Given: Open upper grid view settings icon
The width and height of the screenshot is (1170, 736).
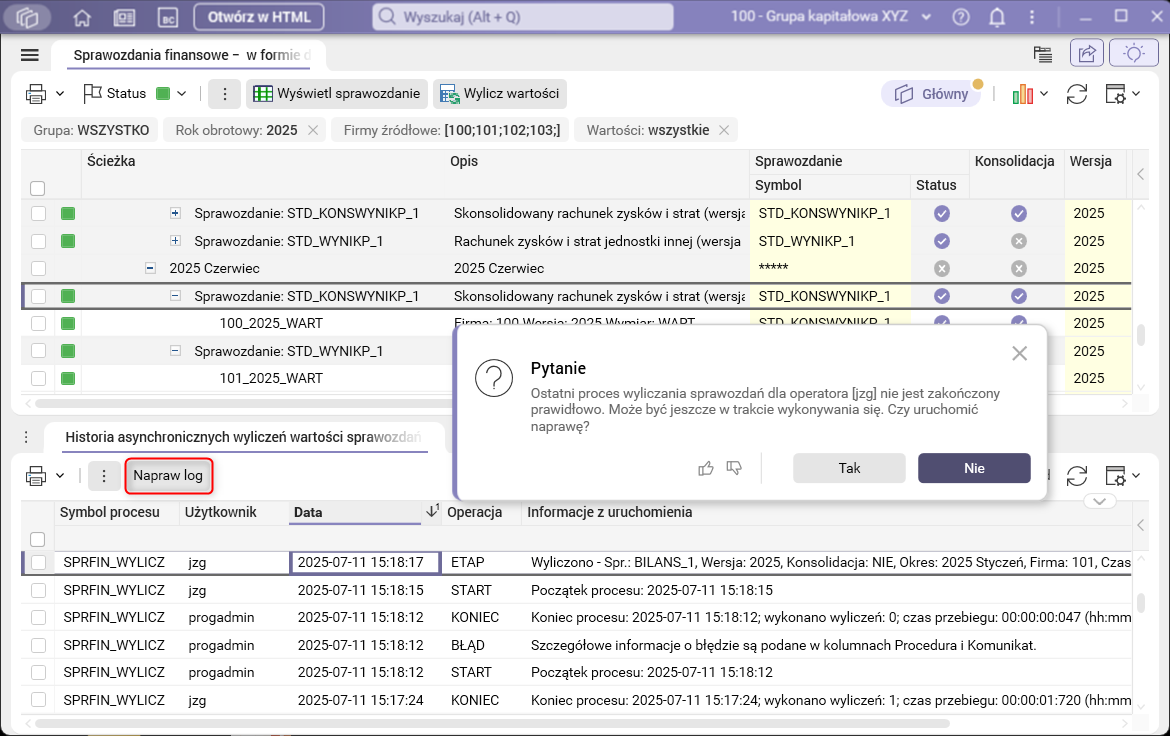Looking at the screenshot, I should (x=1116, y=94).
